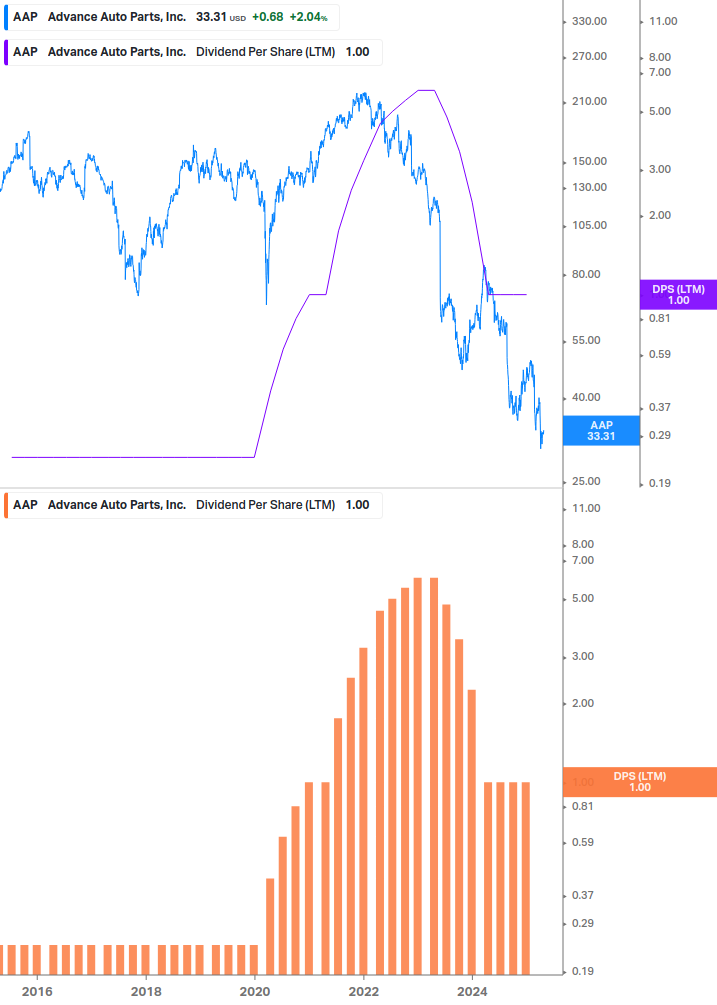The height and width of the screenshot is (1005, 717).
Task: Click the purple DPS (LTM) 1.00 tag
Action: (x=679, y=295)
